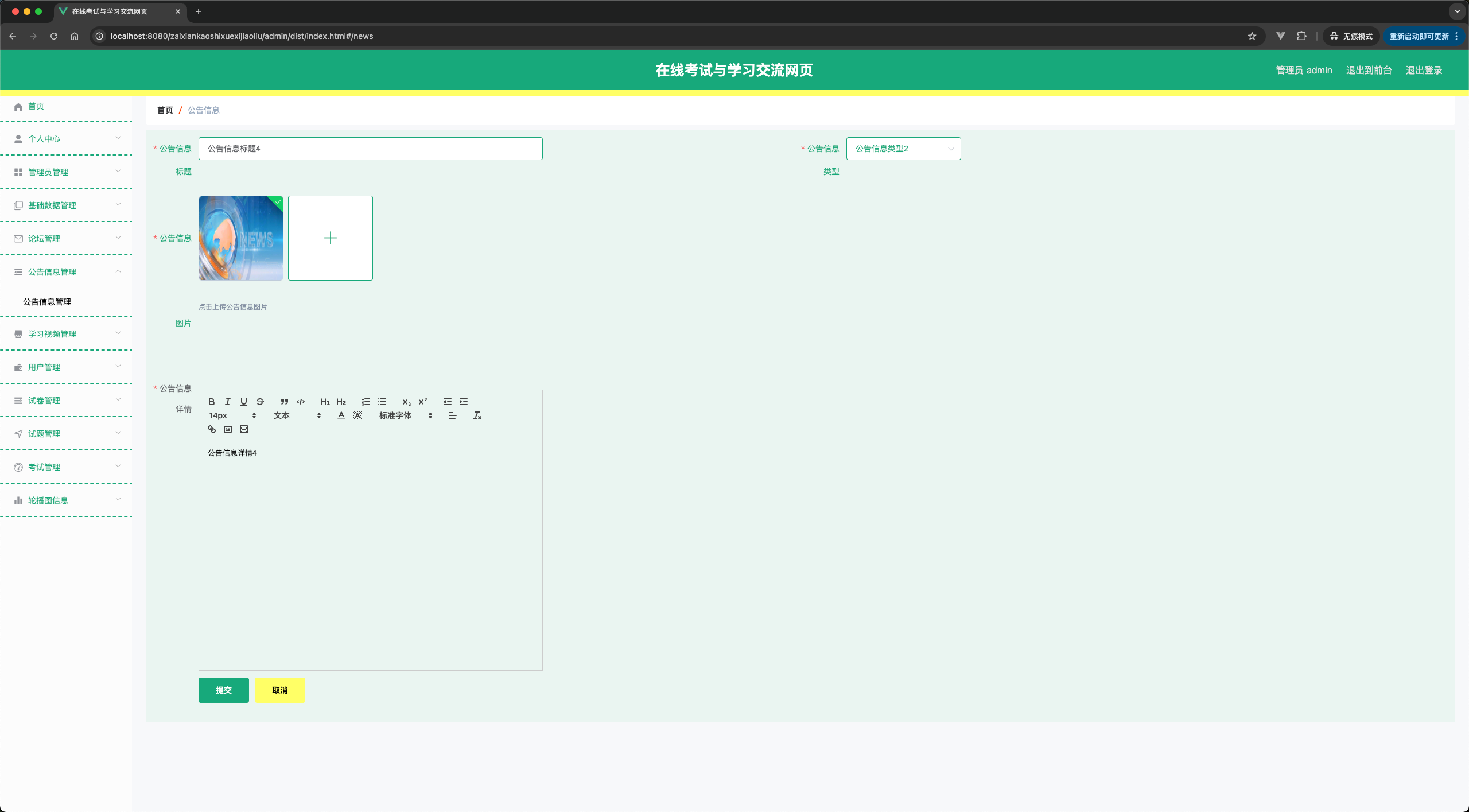Image resolution: width=1469 pixels, height=812 pixels.
Task: Toggle italic formatting in the editor
Action: 227,402
